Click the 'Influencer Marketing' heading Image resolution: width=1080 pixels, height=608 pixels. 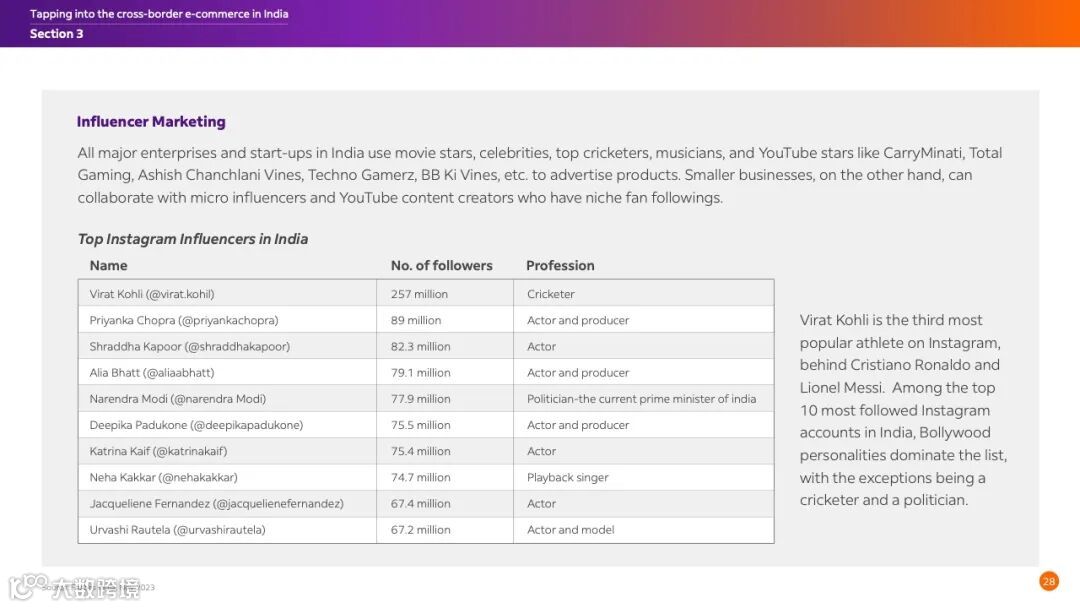pos(151,122)
